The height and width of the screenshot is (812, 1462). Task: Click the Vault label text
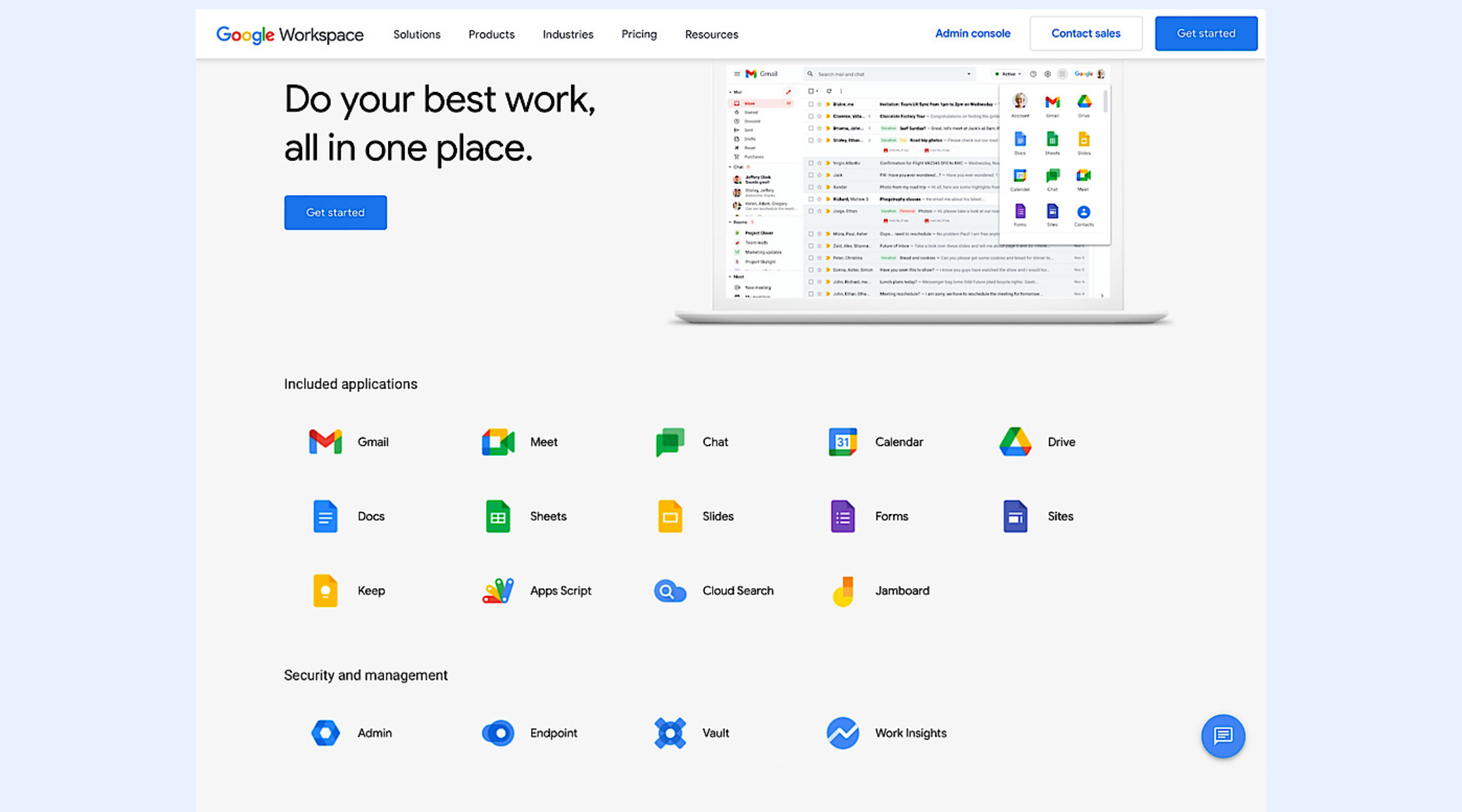pos(715,733)
